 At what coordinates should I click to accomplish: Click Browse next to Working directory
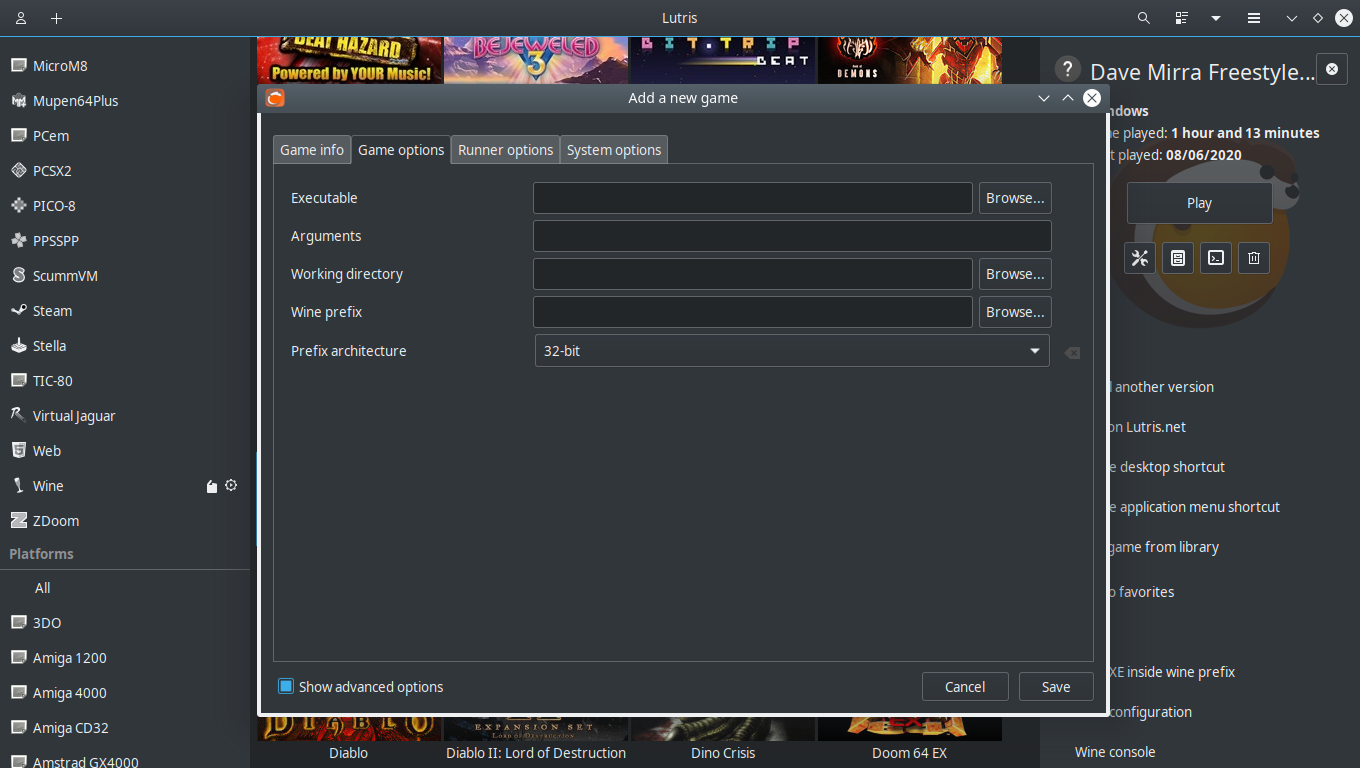[1015, 274]
